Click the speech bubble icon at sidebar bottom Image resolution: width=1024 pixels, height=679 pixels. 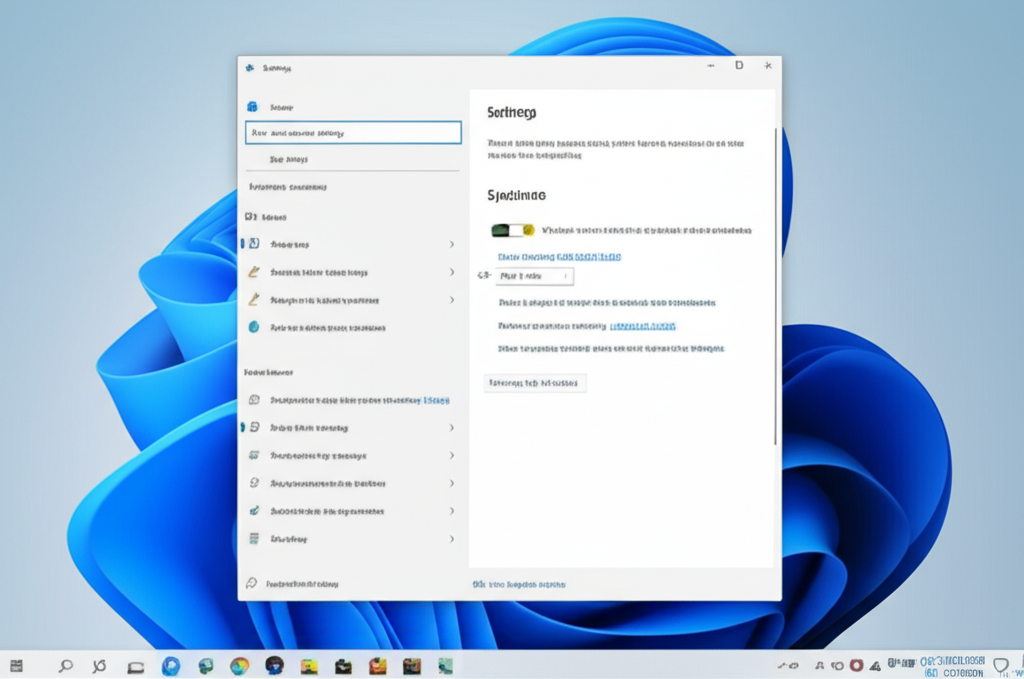pos(252,583)
